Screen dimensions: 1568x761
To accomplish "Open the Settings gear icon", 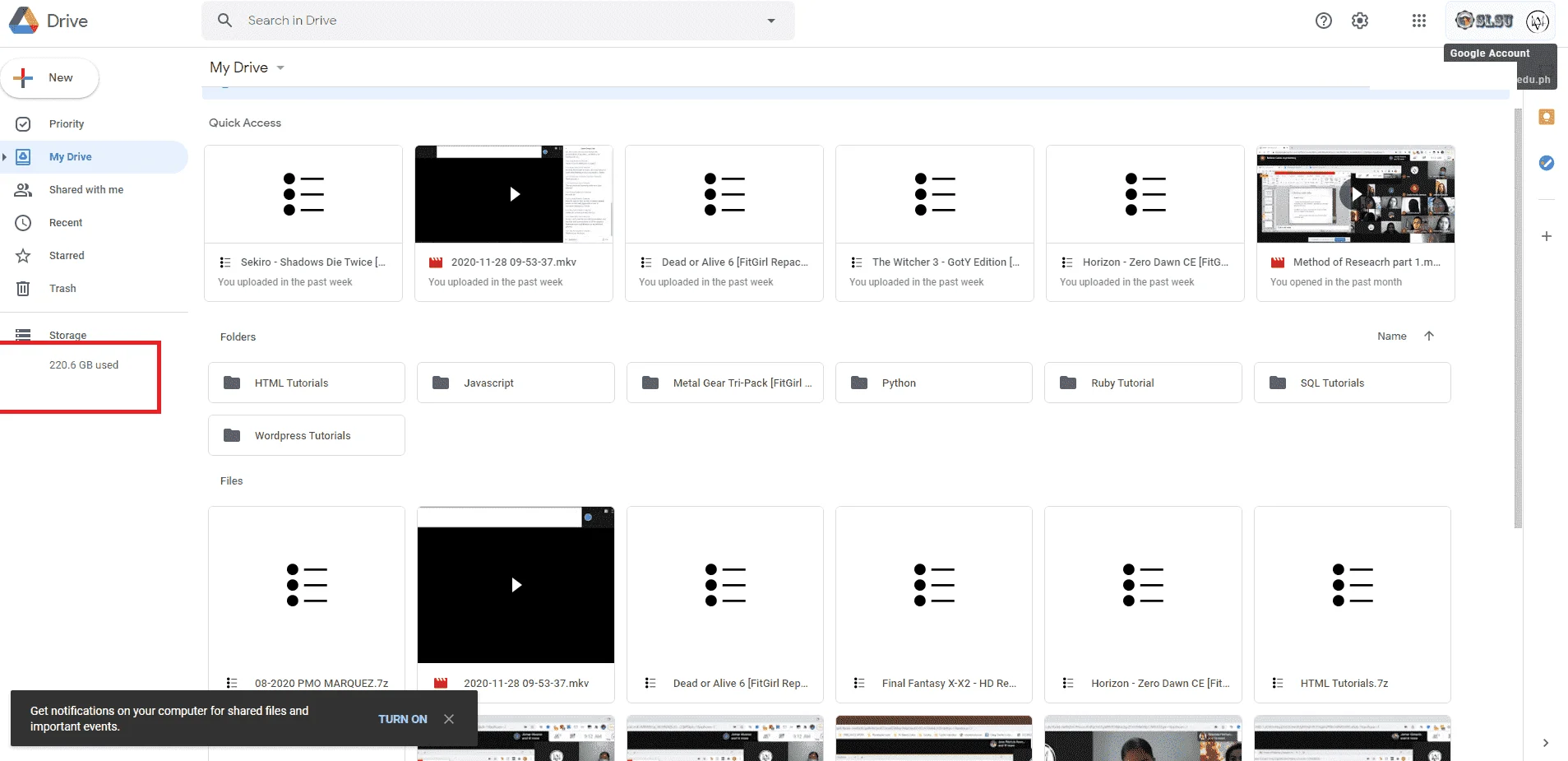I will [x=1360, y=21].
